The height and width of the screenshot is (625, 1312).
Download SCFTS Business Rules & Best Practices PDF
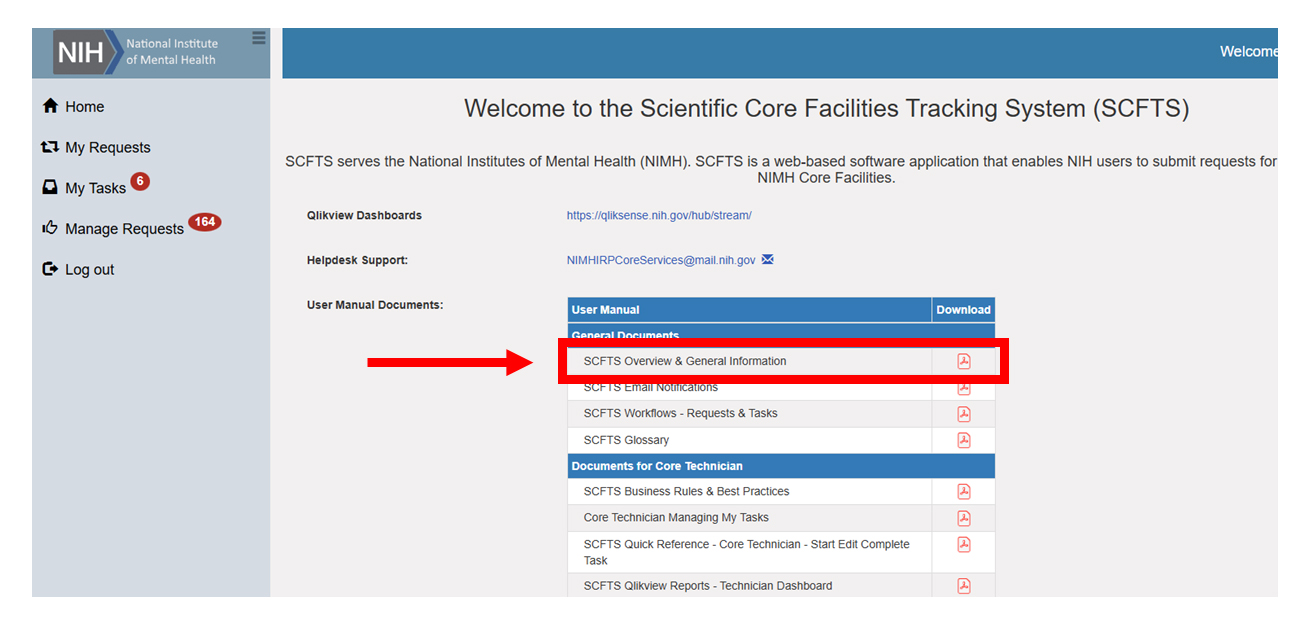coord(963,491)
